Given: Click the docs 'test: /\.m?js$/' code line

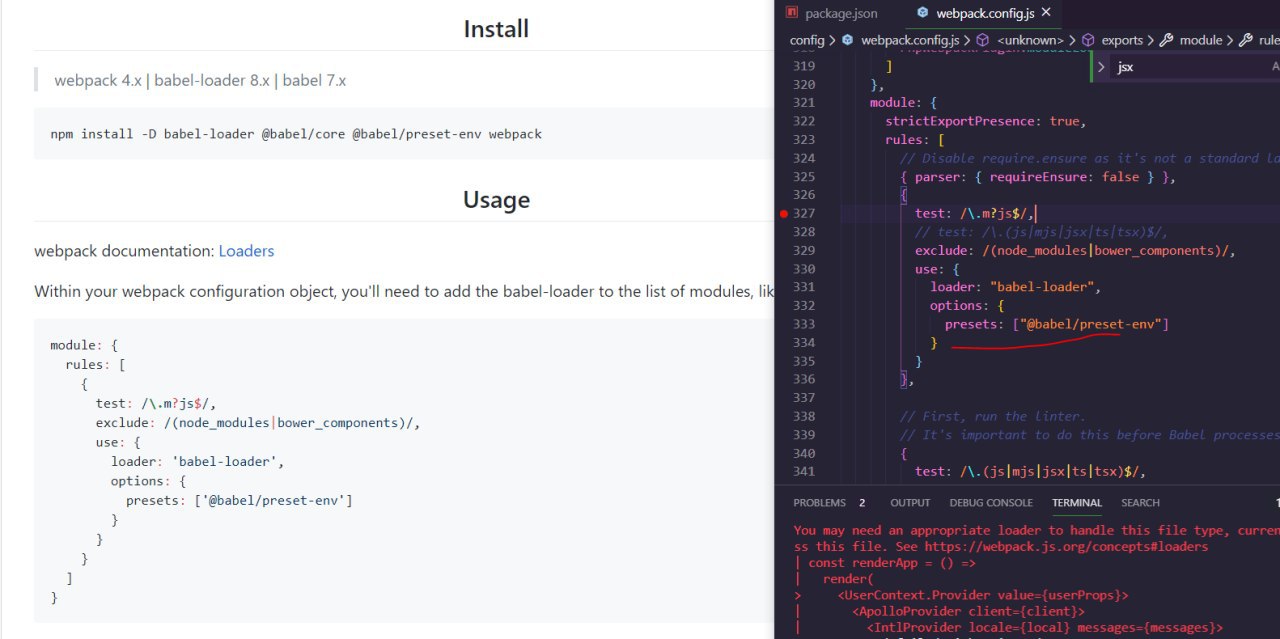Looking at the screenshot, I should pos(156,403).
